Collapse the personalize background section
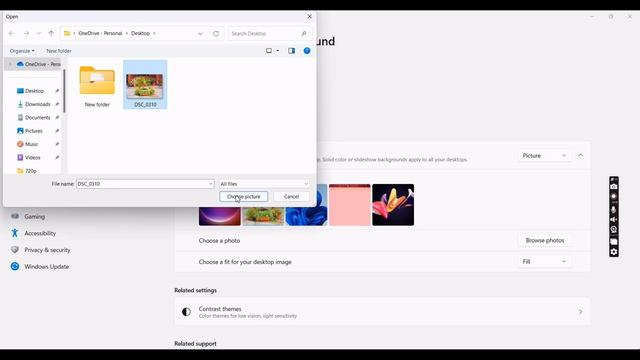Image resolution: width=640 pixels, height=360 pixels. point(580,156)
